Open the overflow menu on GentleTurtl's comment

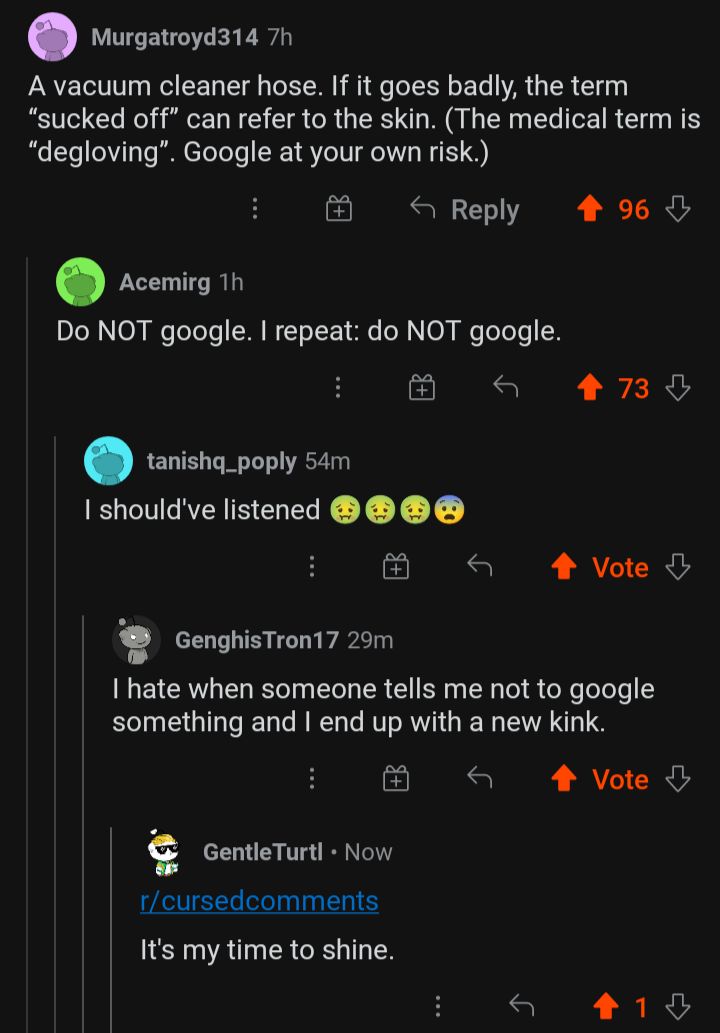click(x=439, y=1008)
